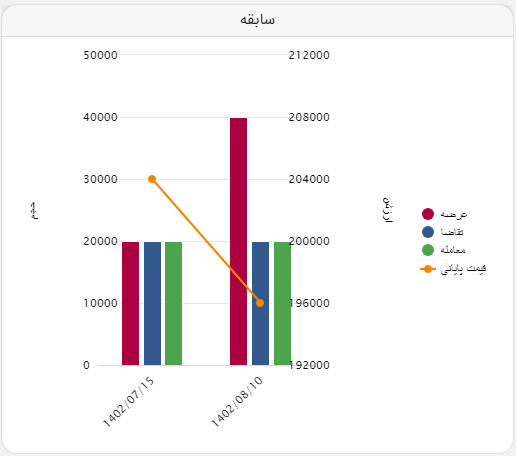Click the 1402/07/15 date axis label

129,402
